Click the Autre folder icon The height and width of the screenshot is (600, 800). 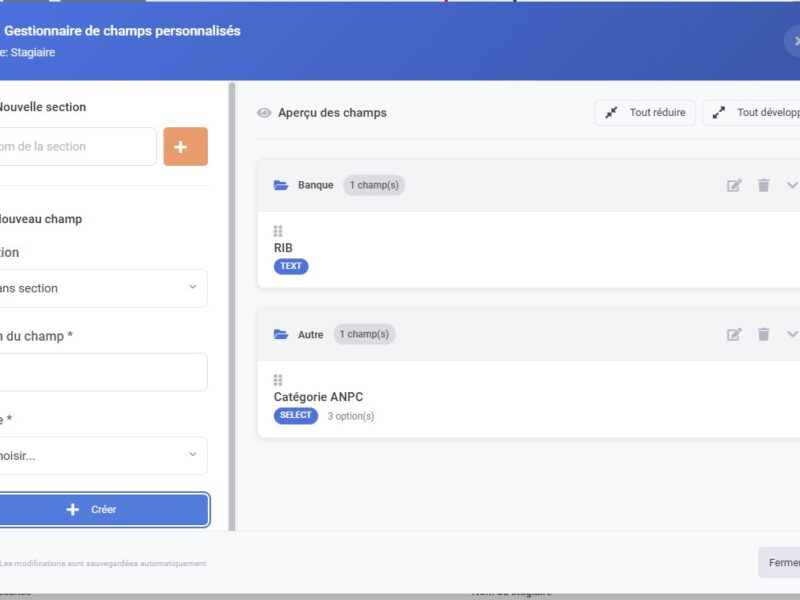pos(281,334)
